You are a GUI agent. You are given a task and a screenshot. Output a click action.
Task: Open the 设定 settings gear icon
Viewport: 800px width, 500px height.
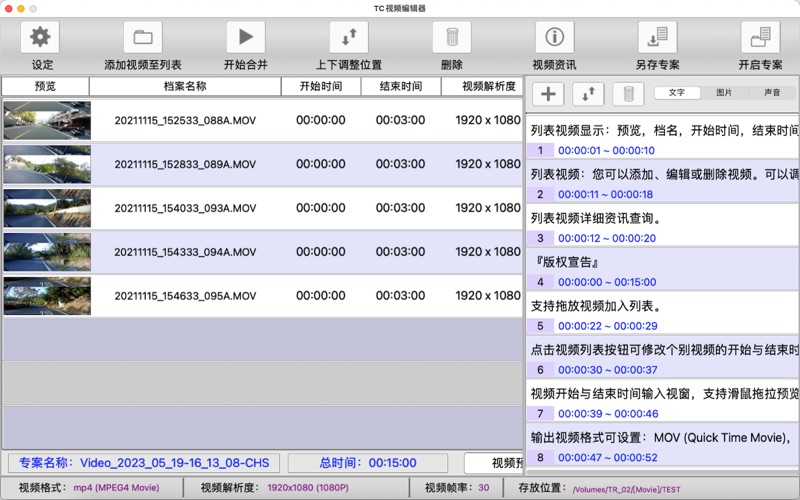pyautogui.click(x=40, y=38)
